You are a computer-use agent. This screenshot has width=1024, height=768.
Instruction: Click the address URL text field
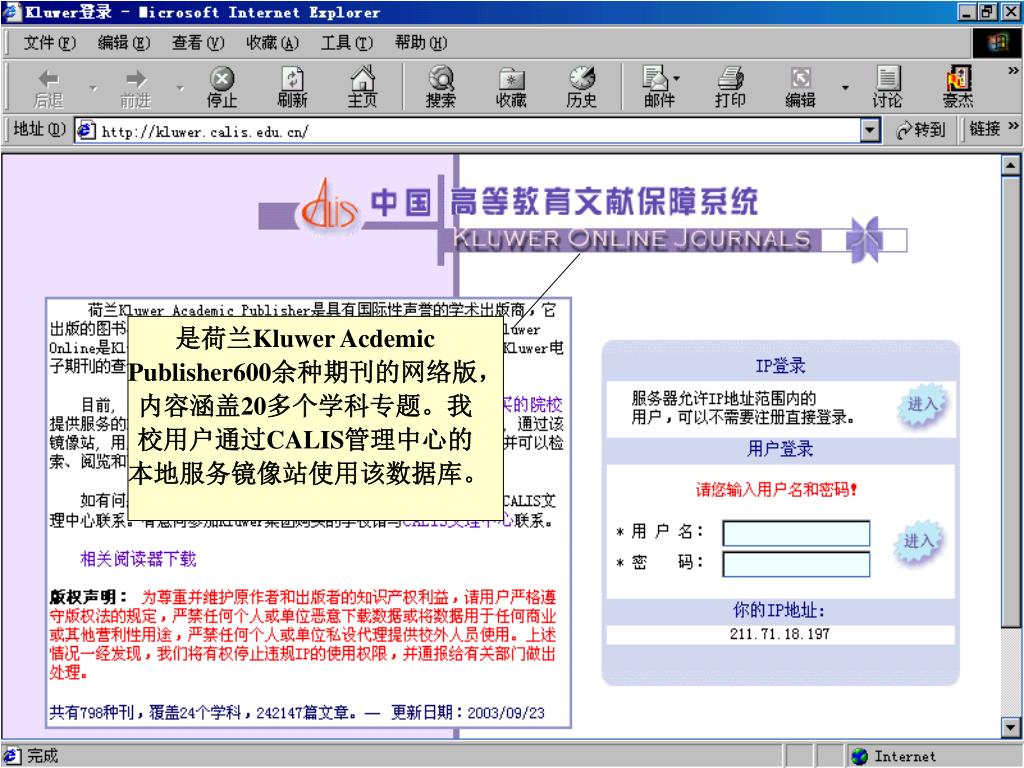point(477,131)
